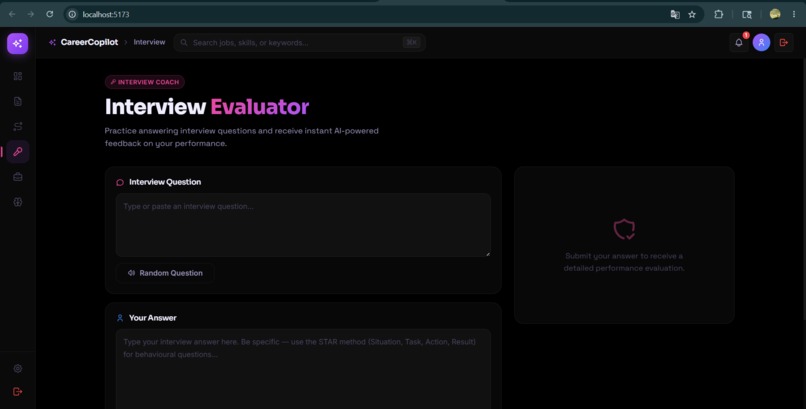This screenshot has width=806, height=409.
Task: Open the dashboard grid icon in sidebar
Action: 18,76
